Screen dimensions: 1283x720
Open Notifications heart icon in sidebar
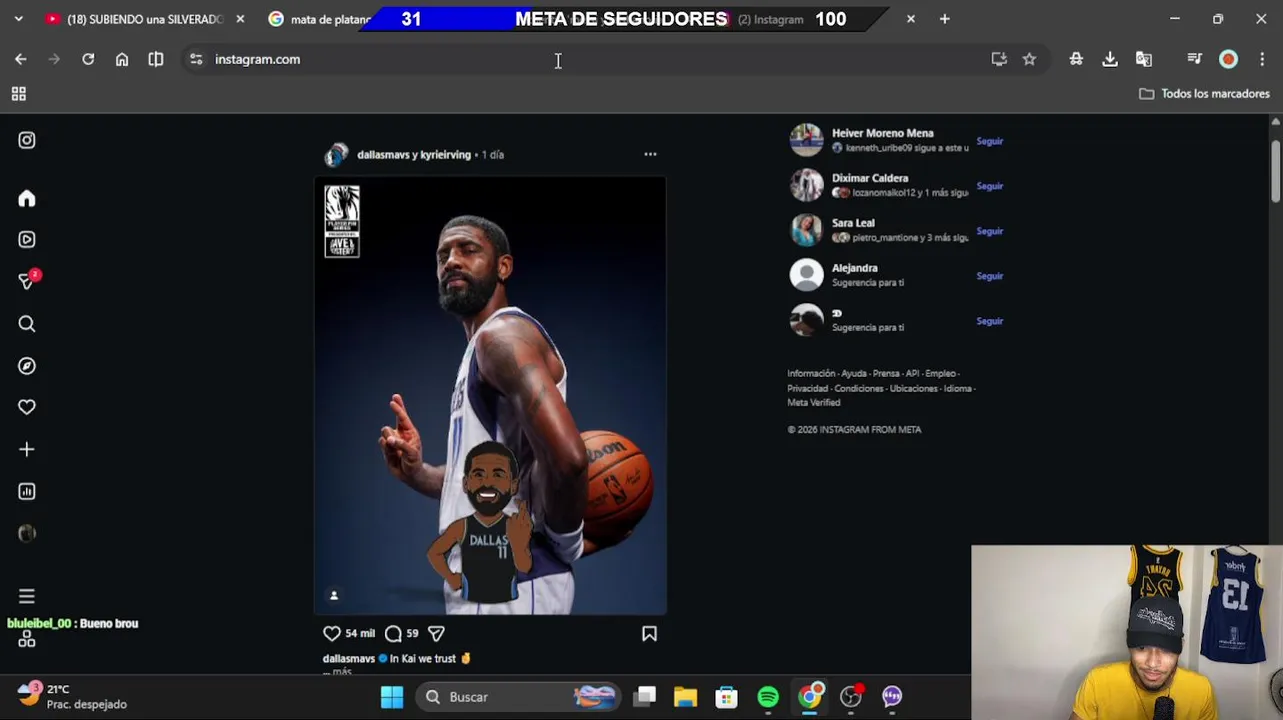click(27, 407)
